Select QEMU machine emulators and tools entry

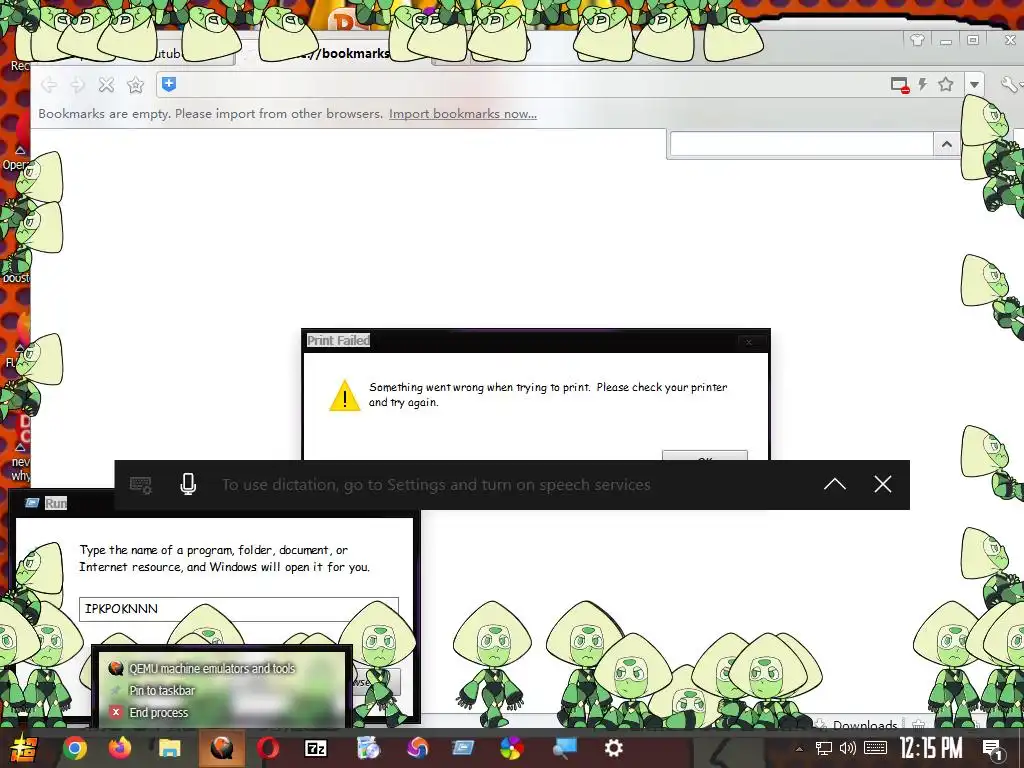(x=212, y=668)
